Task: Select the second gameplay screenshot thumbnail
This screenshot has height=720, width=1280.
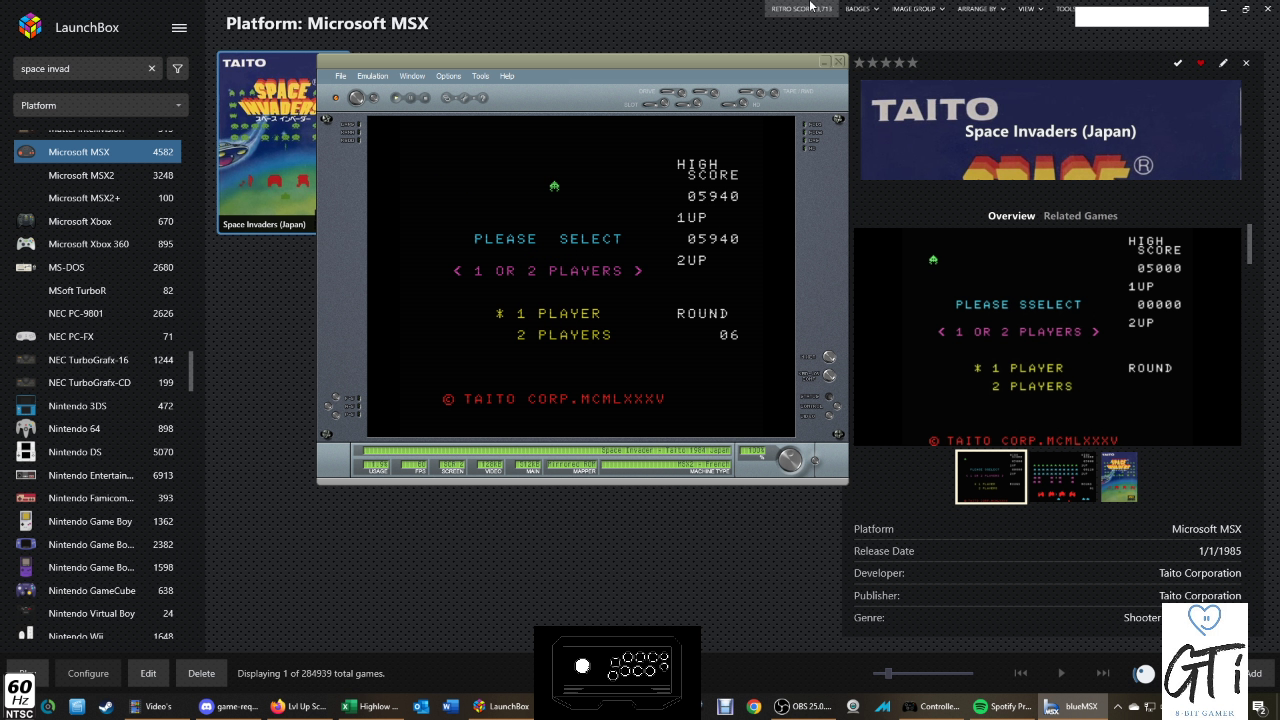Action: click(1063, 477)
